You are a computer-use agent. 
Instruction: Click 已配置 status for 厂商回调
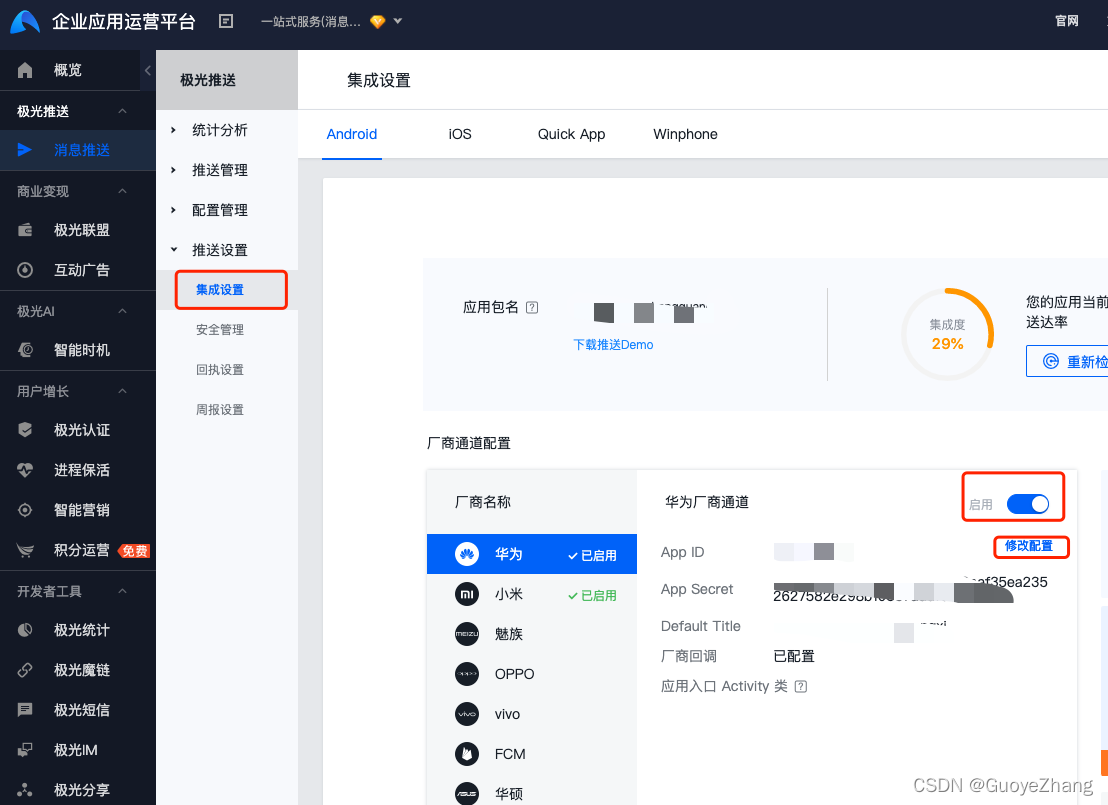coord(794,657)
